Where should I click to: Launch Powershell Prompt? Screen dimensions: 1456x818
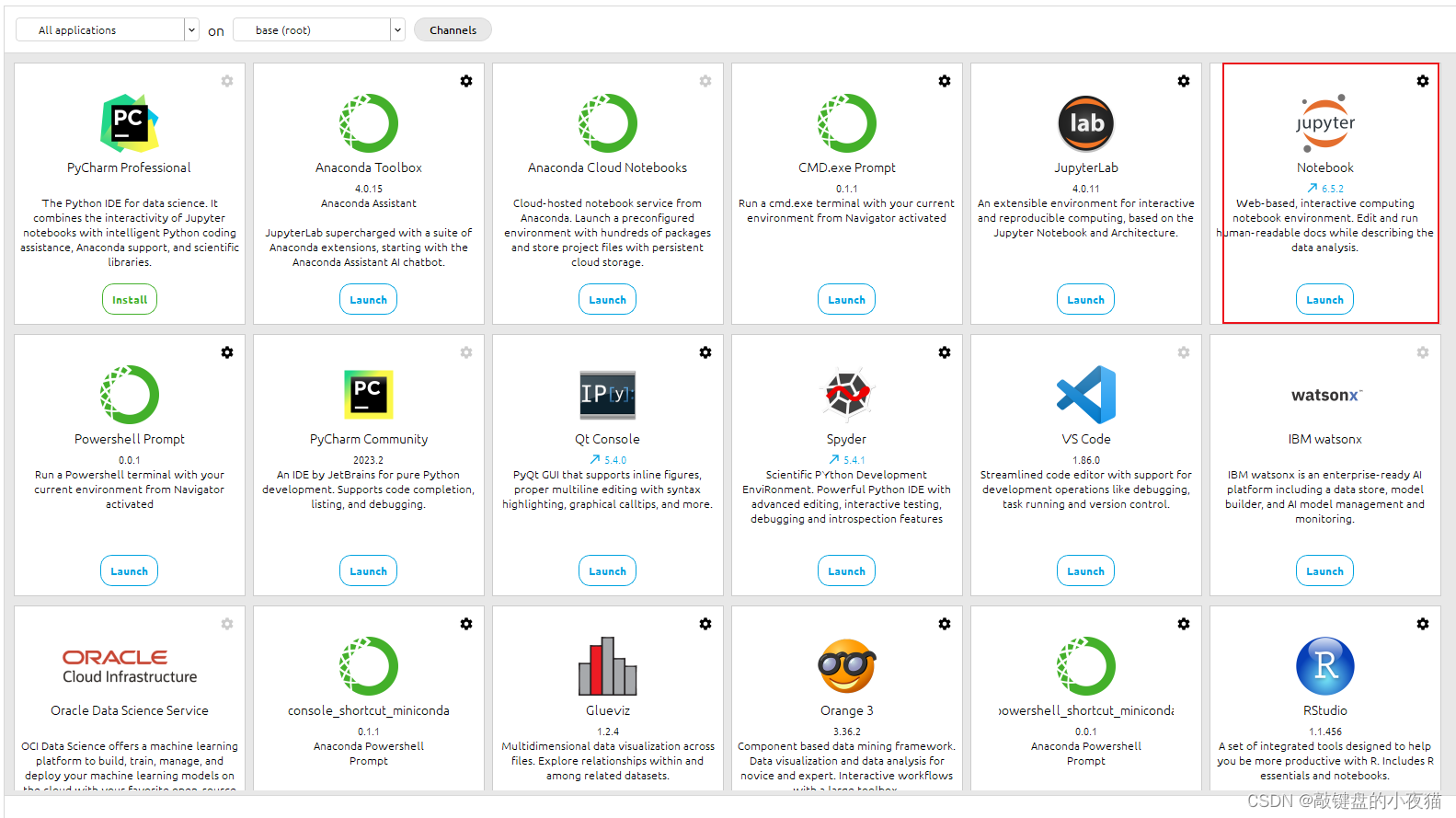pyautogui.click(x=130, y=571)
